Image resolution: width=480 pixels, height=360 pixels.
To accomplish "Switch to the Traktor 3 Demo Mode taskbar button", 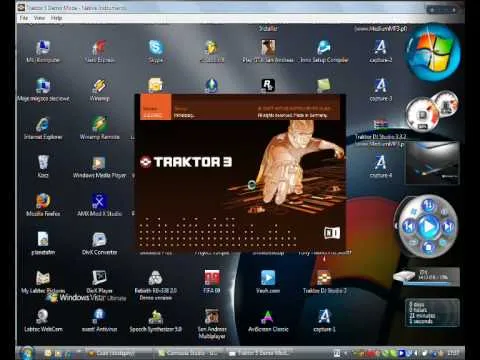I will 260,353.
